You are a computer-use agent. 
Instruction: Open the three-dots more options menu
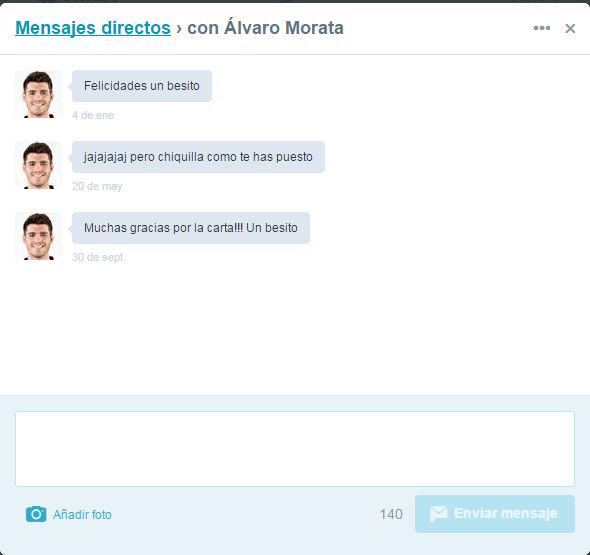point(541,28)
